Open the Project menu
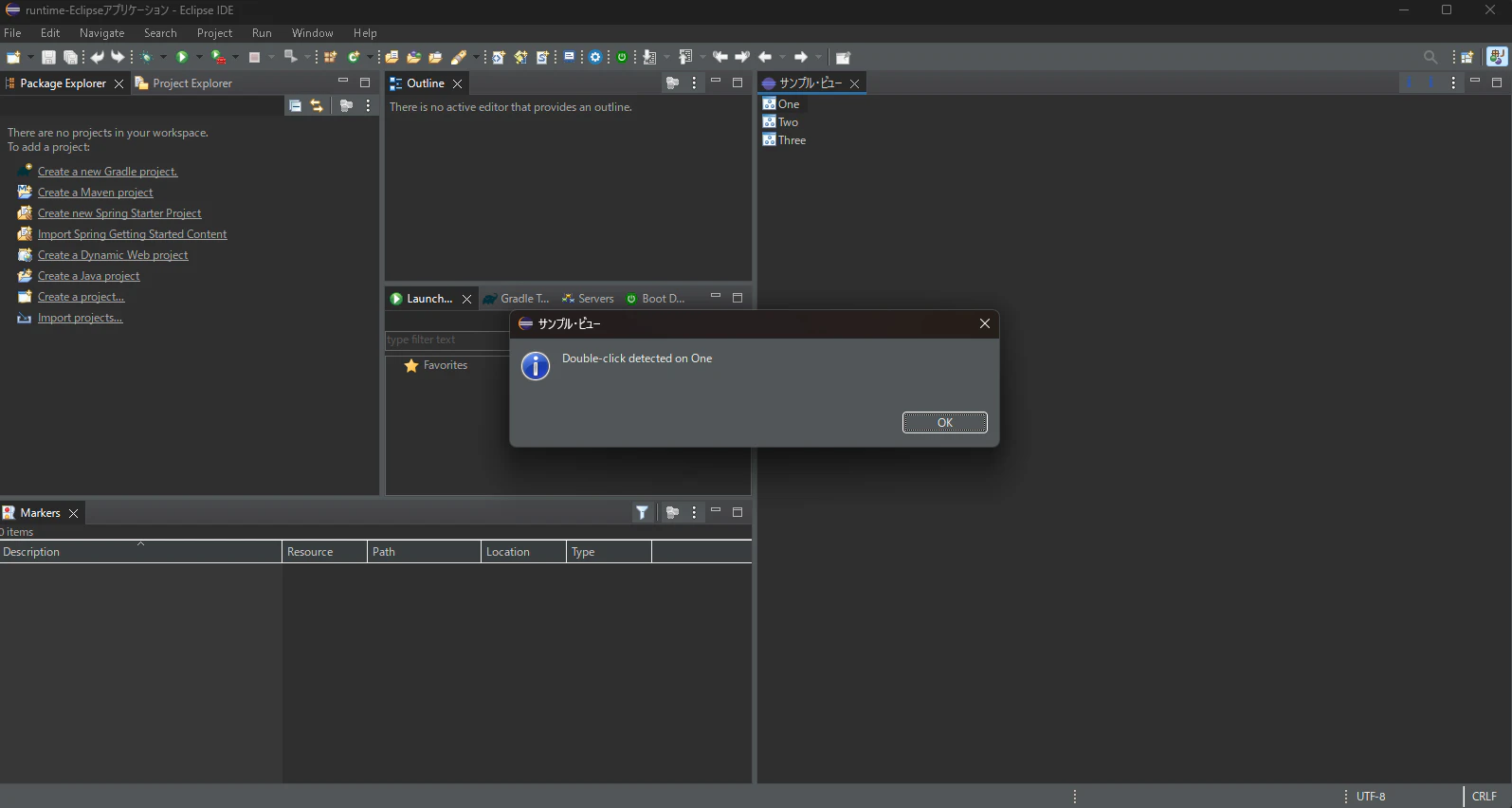 215,33
